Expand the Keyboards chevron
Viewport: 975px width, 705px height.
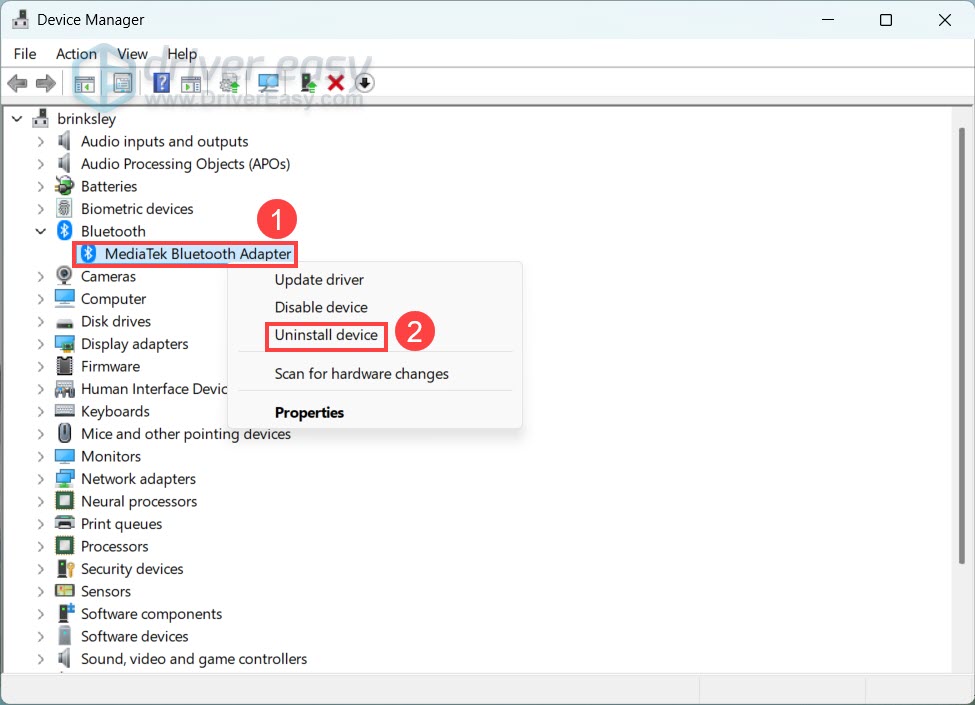point(41,412)
